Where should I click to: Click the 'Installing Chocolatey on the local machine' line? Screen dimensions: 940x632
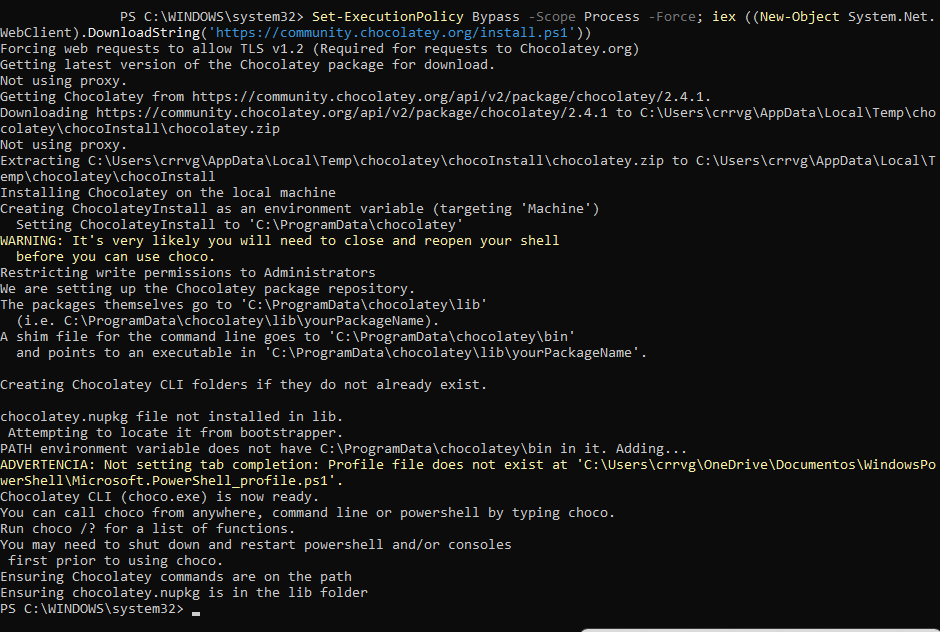pyautogui.click(x=168, y=193)
